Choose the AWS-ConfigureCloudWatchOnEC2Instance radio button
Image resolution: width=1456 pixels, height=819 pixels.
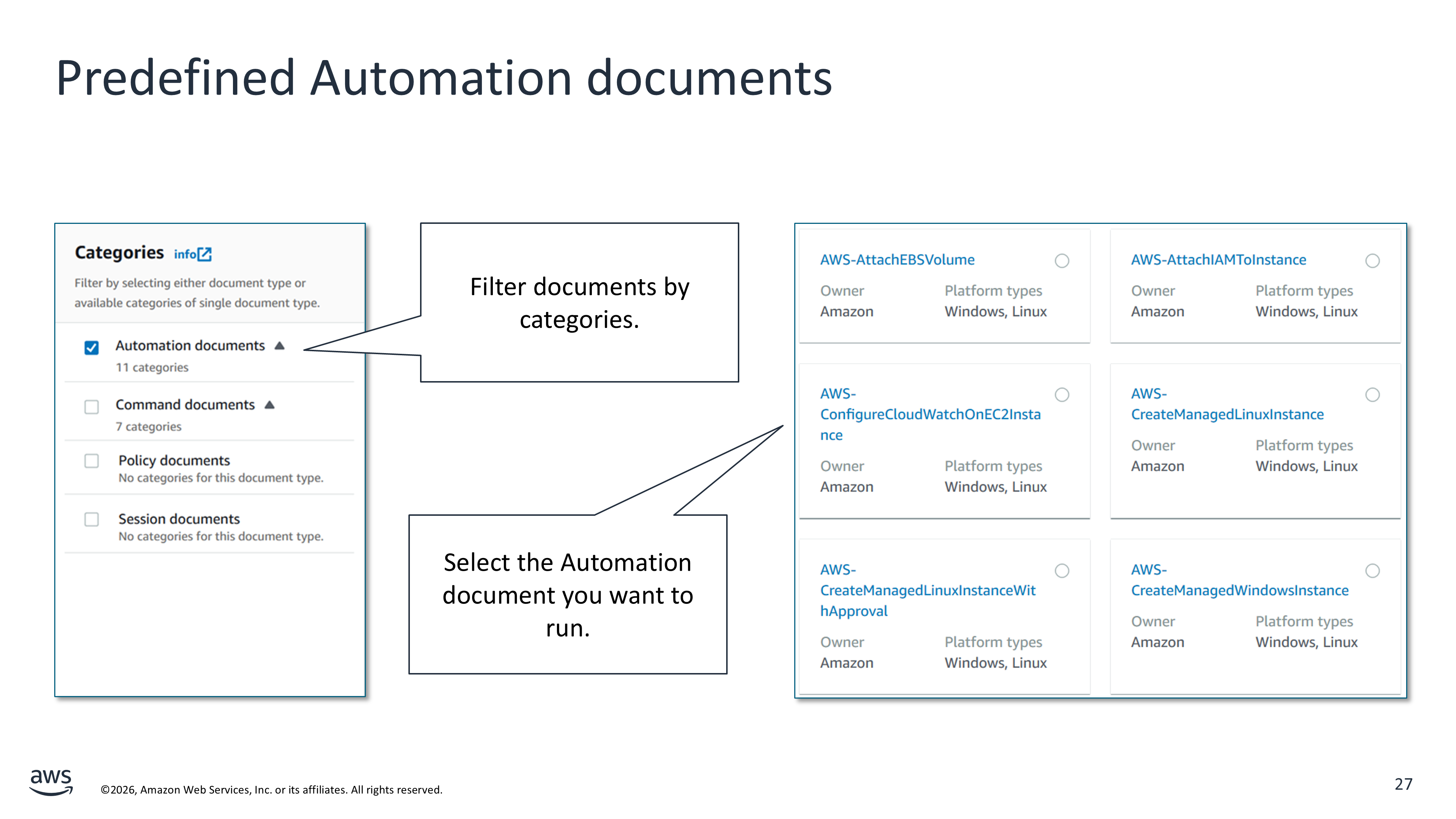click(1062, 395)
